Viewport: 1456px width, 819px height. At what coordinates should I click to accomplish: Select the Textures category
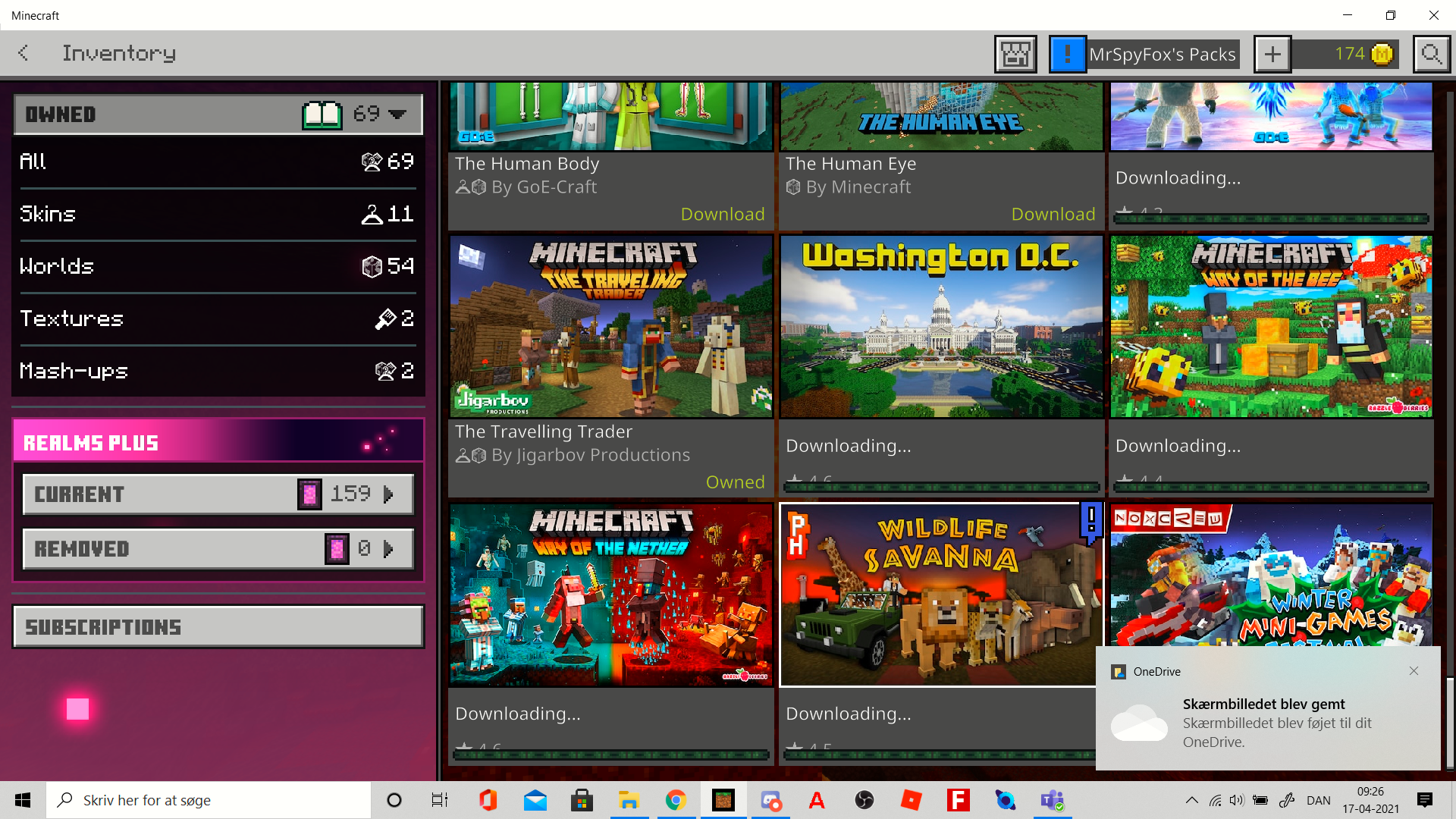218,318
